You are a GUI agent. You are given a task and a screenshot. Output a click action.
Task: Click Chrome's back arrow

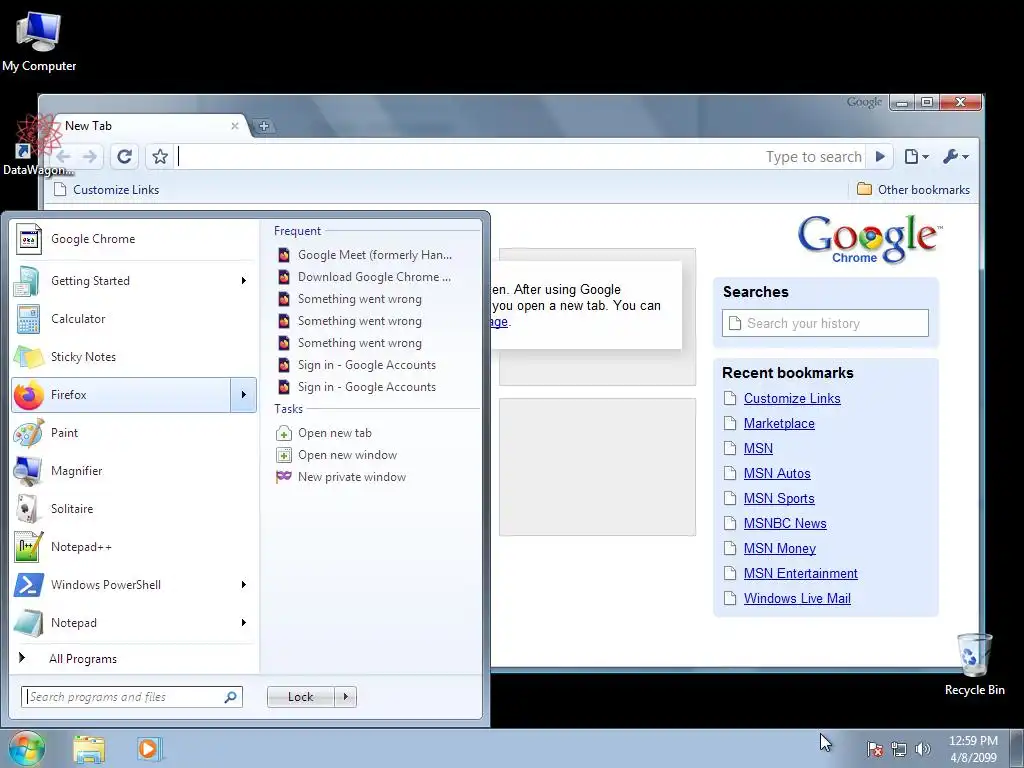coord(63,157)
